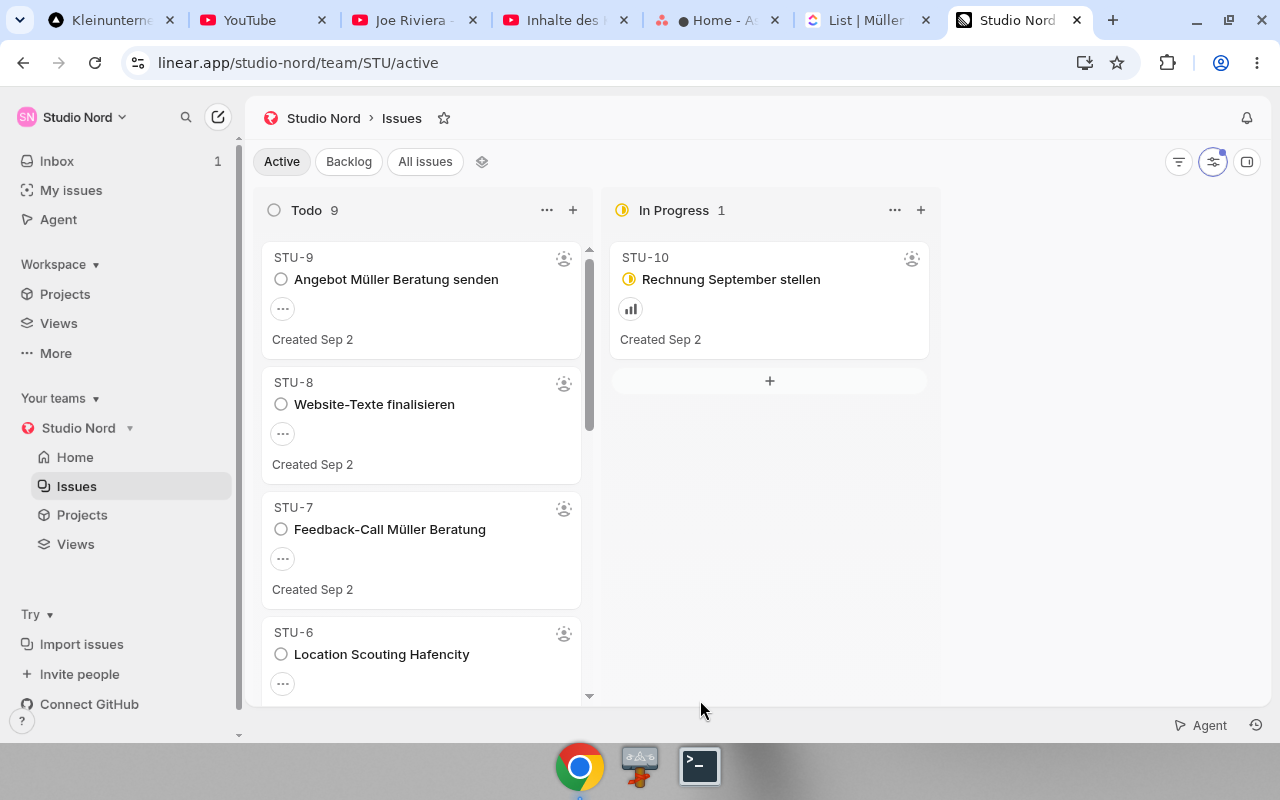Create a new issue with compose icon
The height and width of the screenshot is (800, 1280).
pos(218,117)
